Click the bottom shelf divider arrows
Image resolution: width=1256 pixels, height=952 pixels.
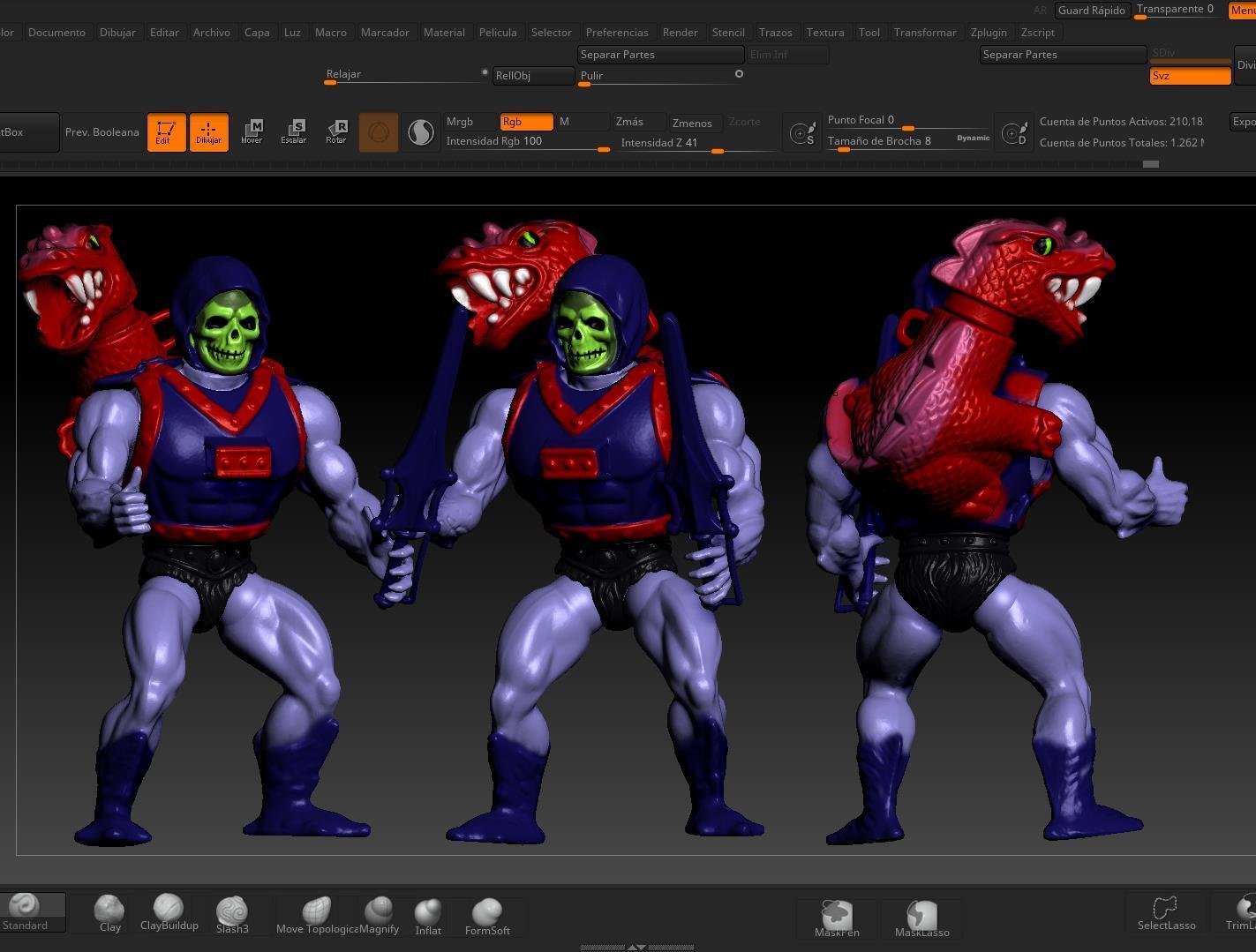[x=636, y=947]
